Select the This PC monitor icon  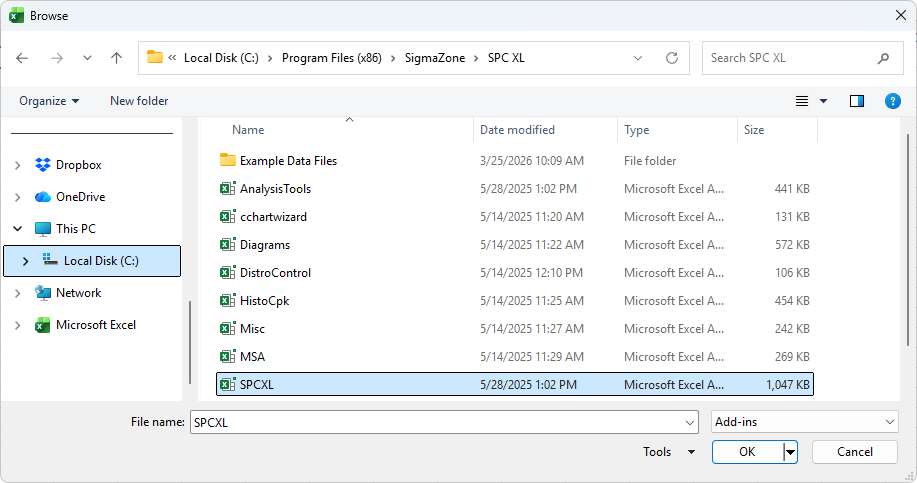pos(43,229)
